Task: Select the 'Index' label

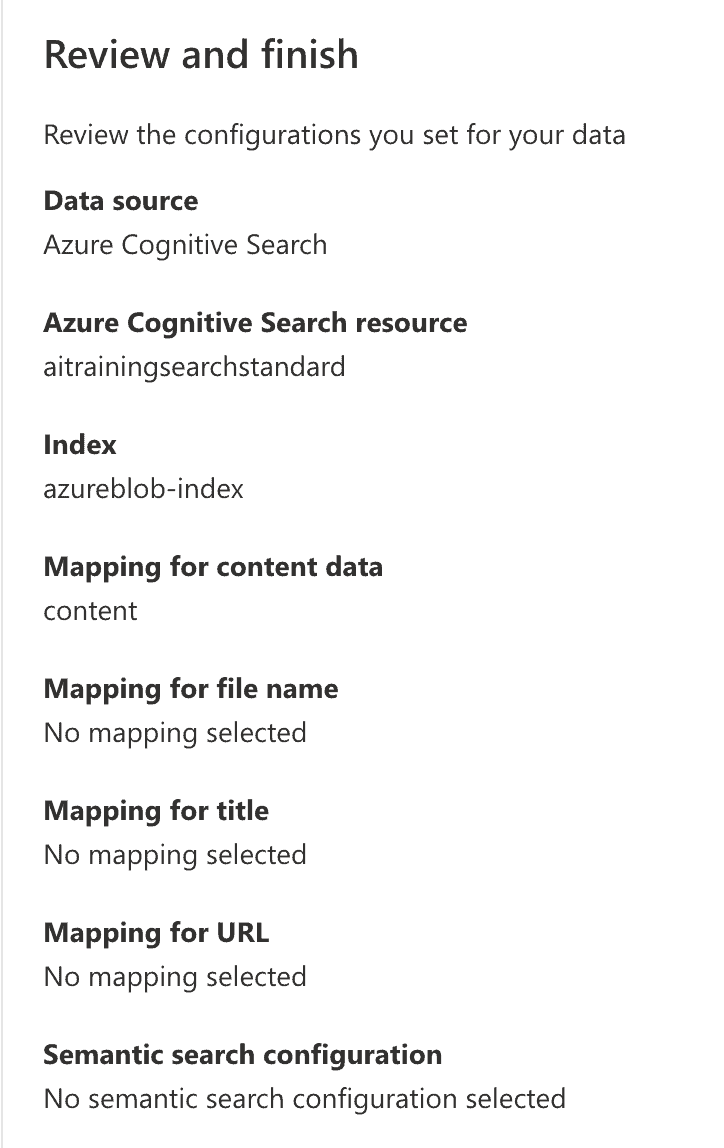Action: coord(80,445)
